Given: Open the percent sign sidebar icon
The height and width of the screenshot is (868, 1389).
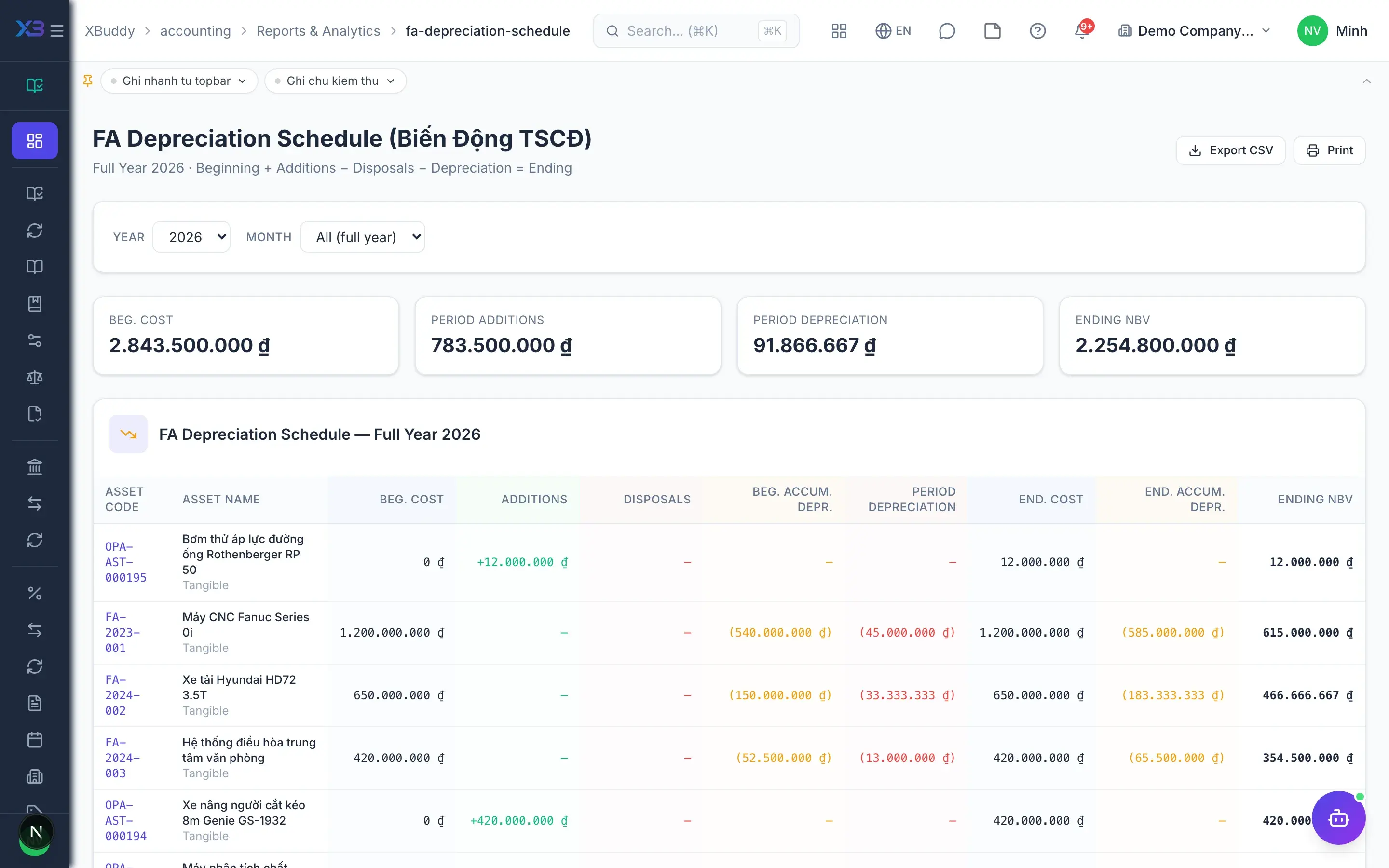Looking at the screenshot, I should pos(34,593).
